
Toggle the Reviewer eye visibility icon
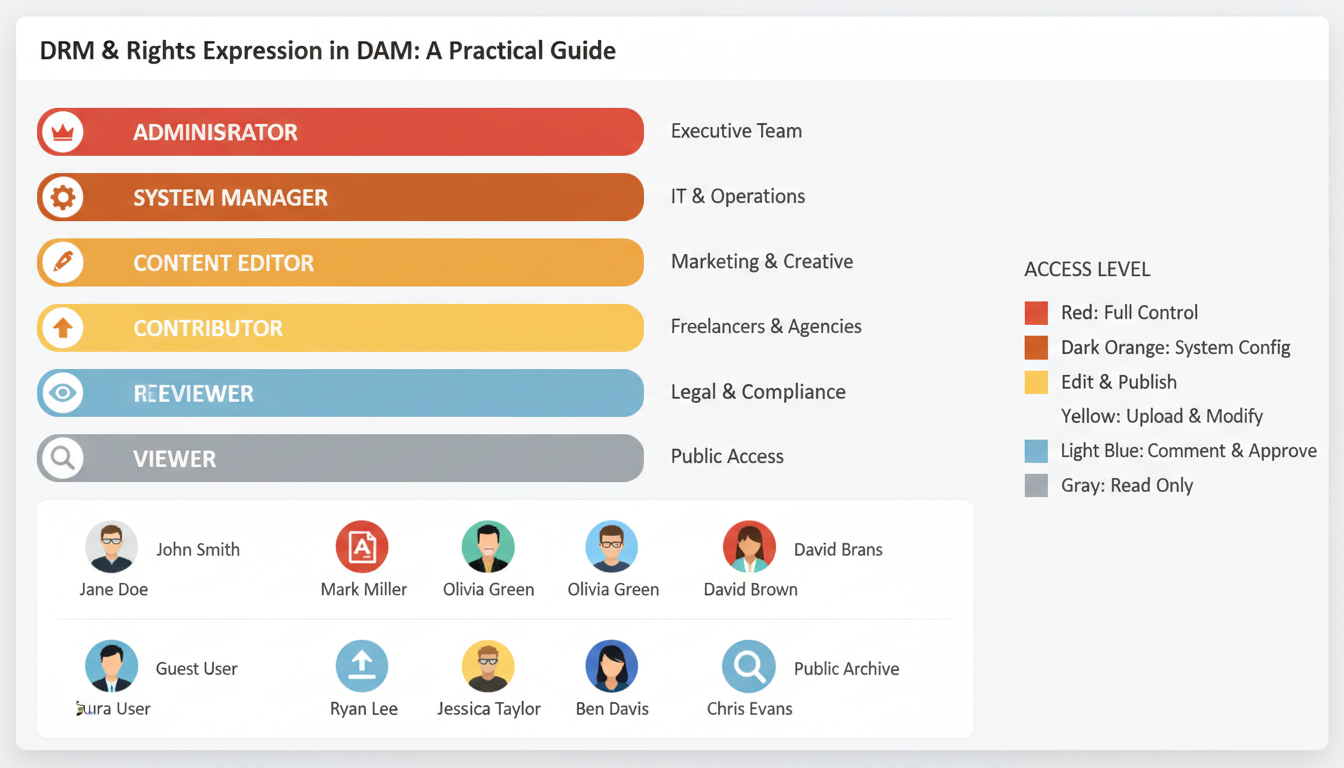62,392
